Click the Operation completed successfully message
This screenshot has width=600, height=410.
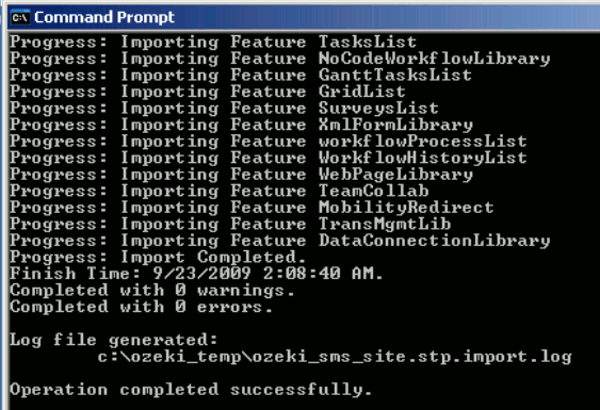pyautogui.click(x=191, y=390)
